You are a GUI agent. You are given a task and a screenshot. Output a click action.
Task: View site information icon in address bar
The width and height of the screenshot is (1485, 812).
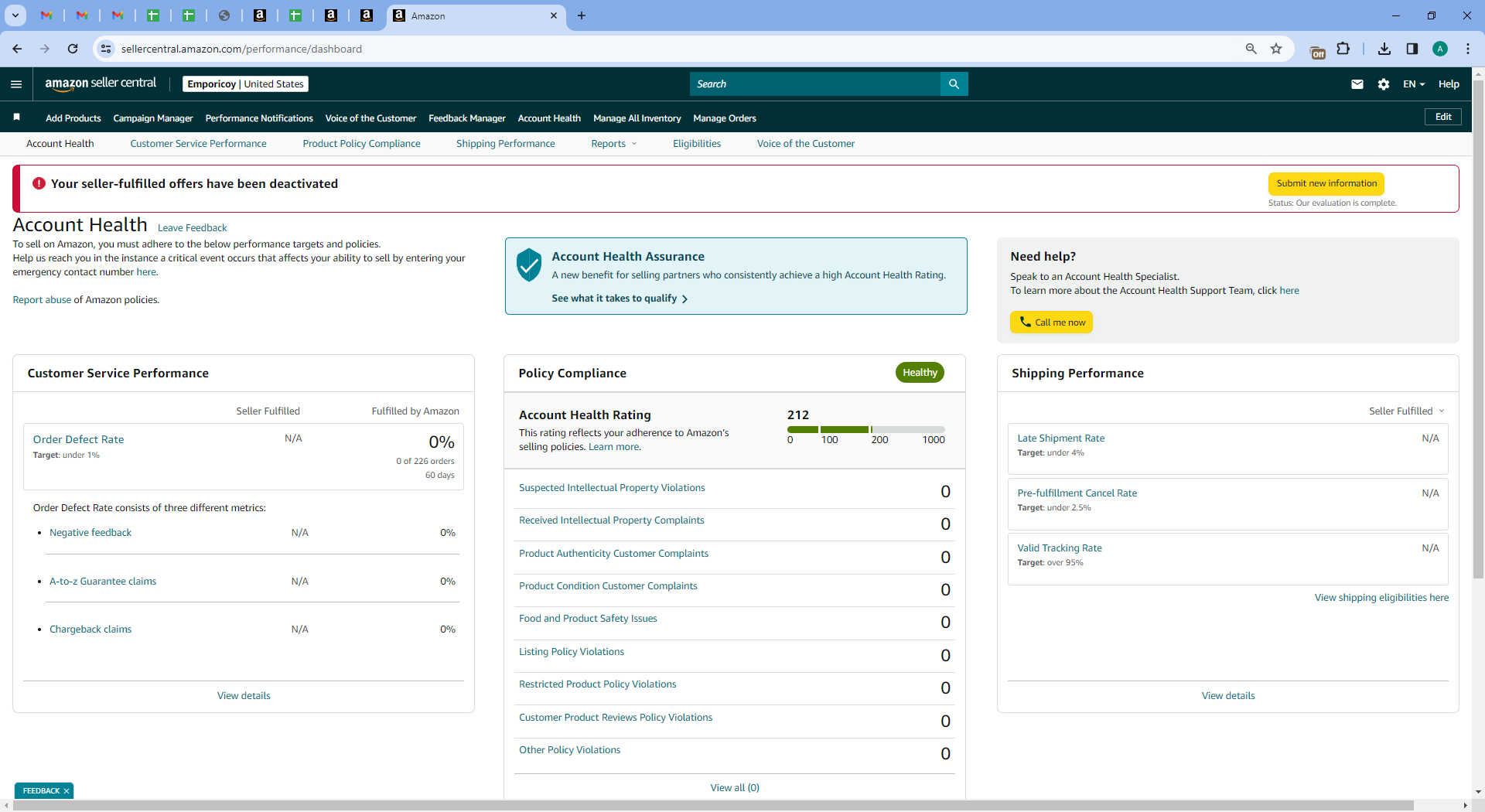(106, 49)
